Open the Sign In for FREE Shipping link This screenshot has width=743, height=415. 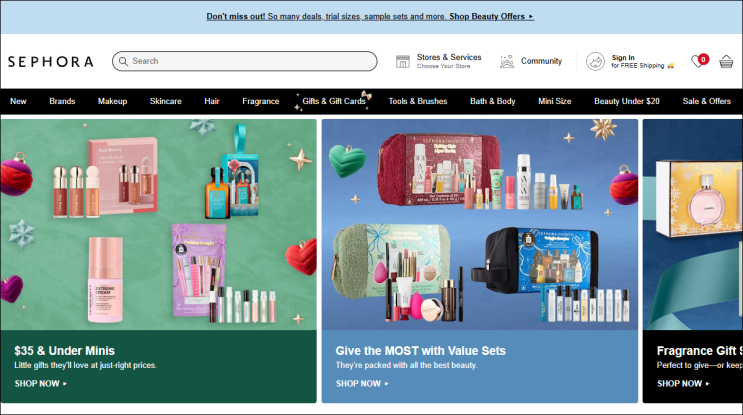point(630,62)
